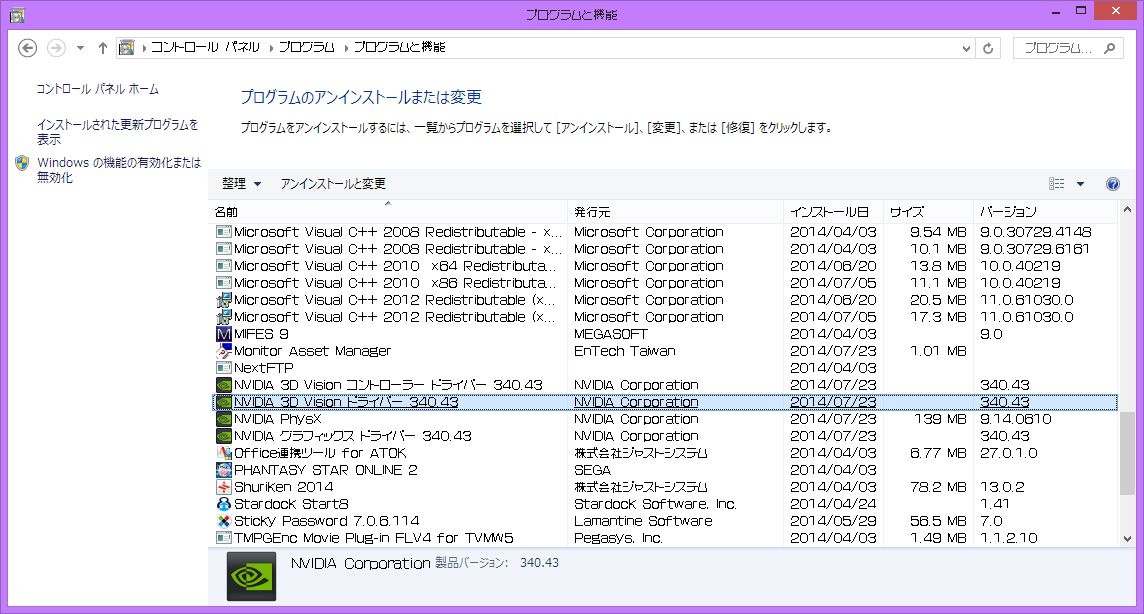The width and height of the screenshot is (1144, 614).
Task: Open コントロール パネル breadcrumb
Action: 205,47
